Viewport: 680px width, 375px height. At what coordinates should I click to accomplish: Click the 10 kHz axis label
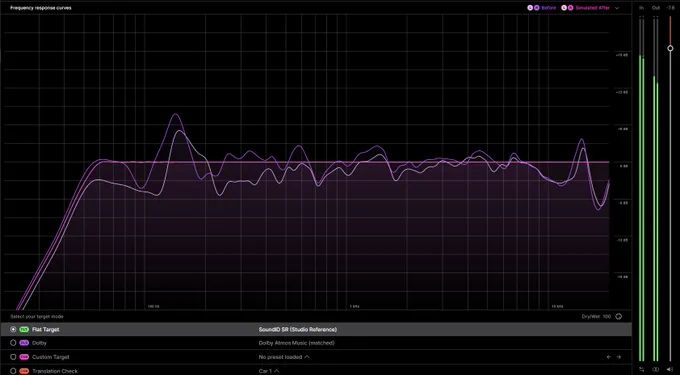(x=557, y=306)
